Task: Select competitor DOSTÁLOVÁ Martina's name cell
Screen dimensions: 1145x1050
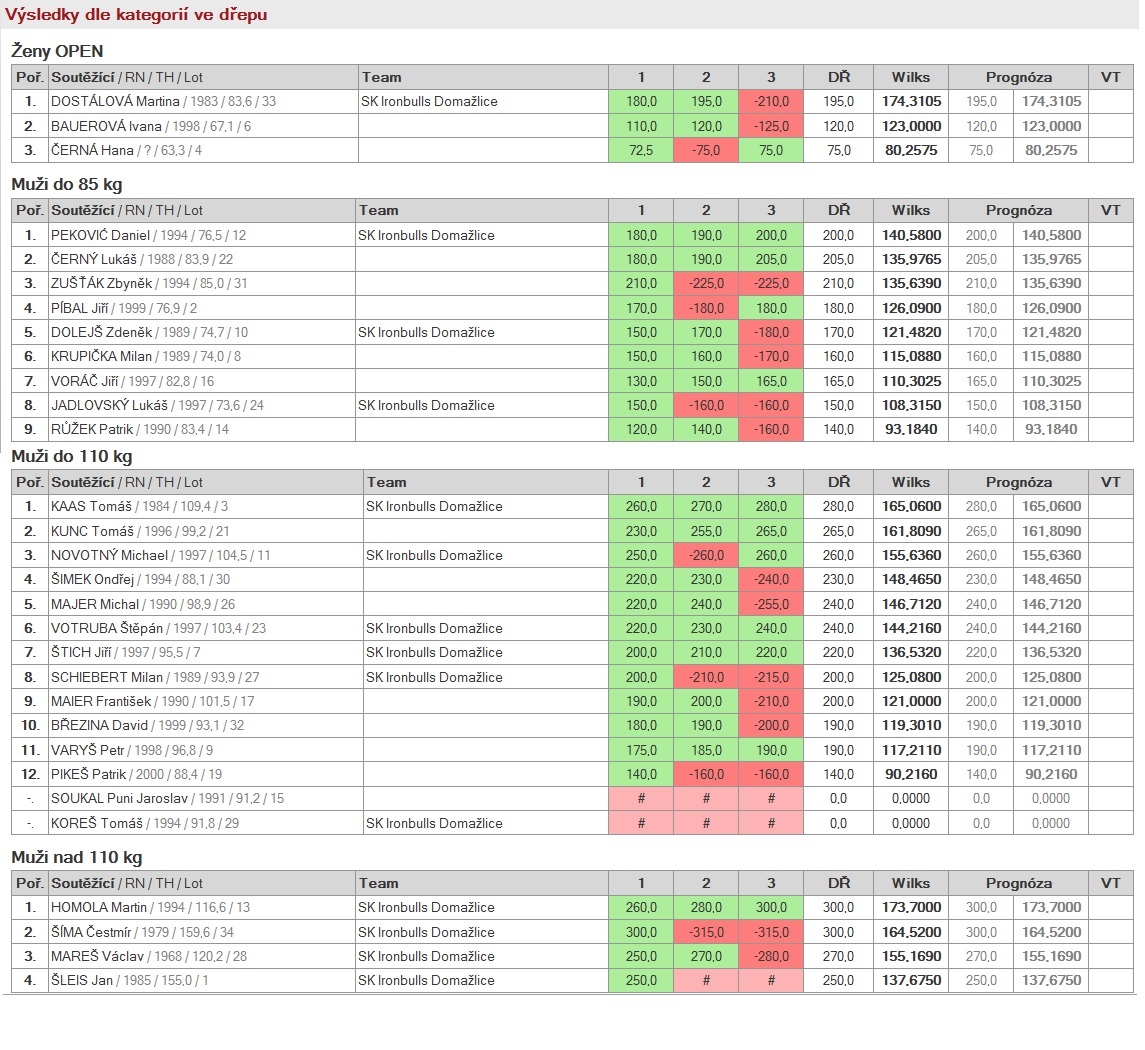Action: pyautogui.click(x=203, y=101)
